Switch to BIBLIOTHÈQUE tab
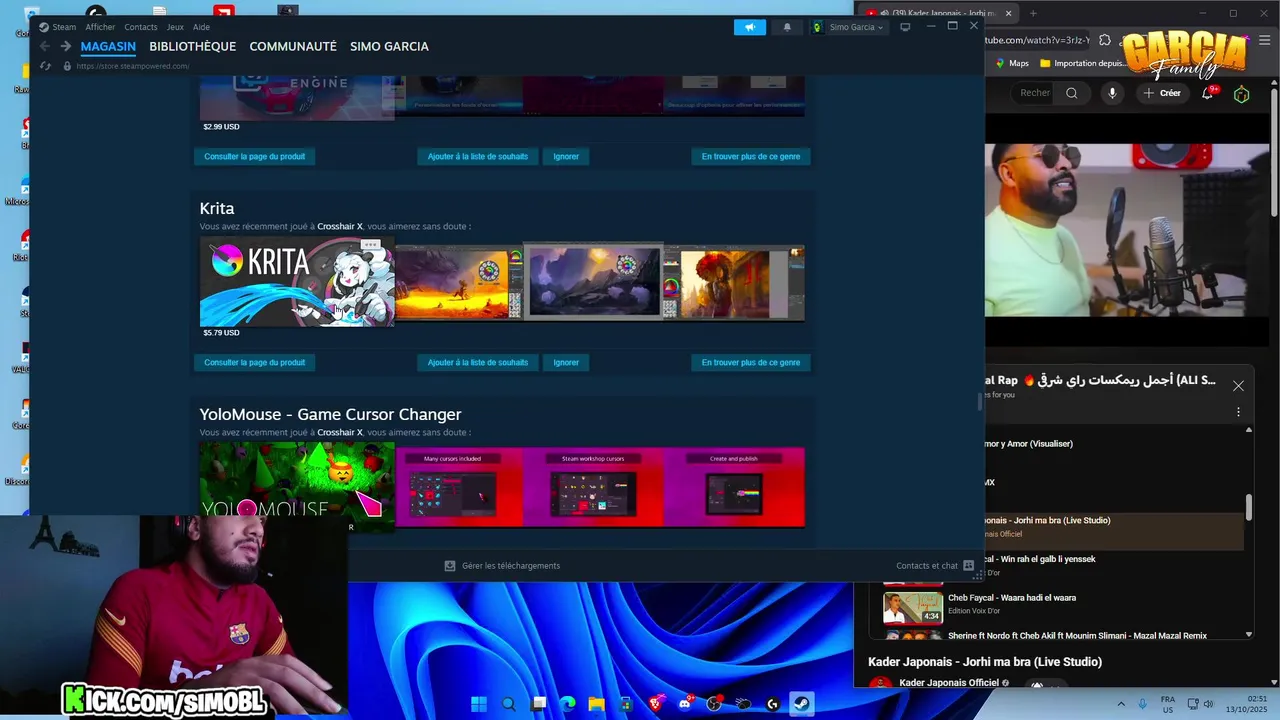Image resolution: width=1280 pixels, height=720 pixels. (x=193, y=47)
